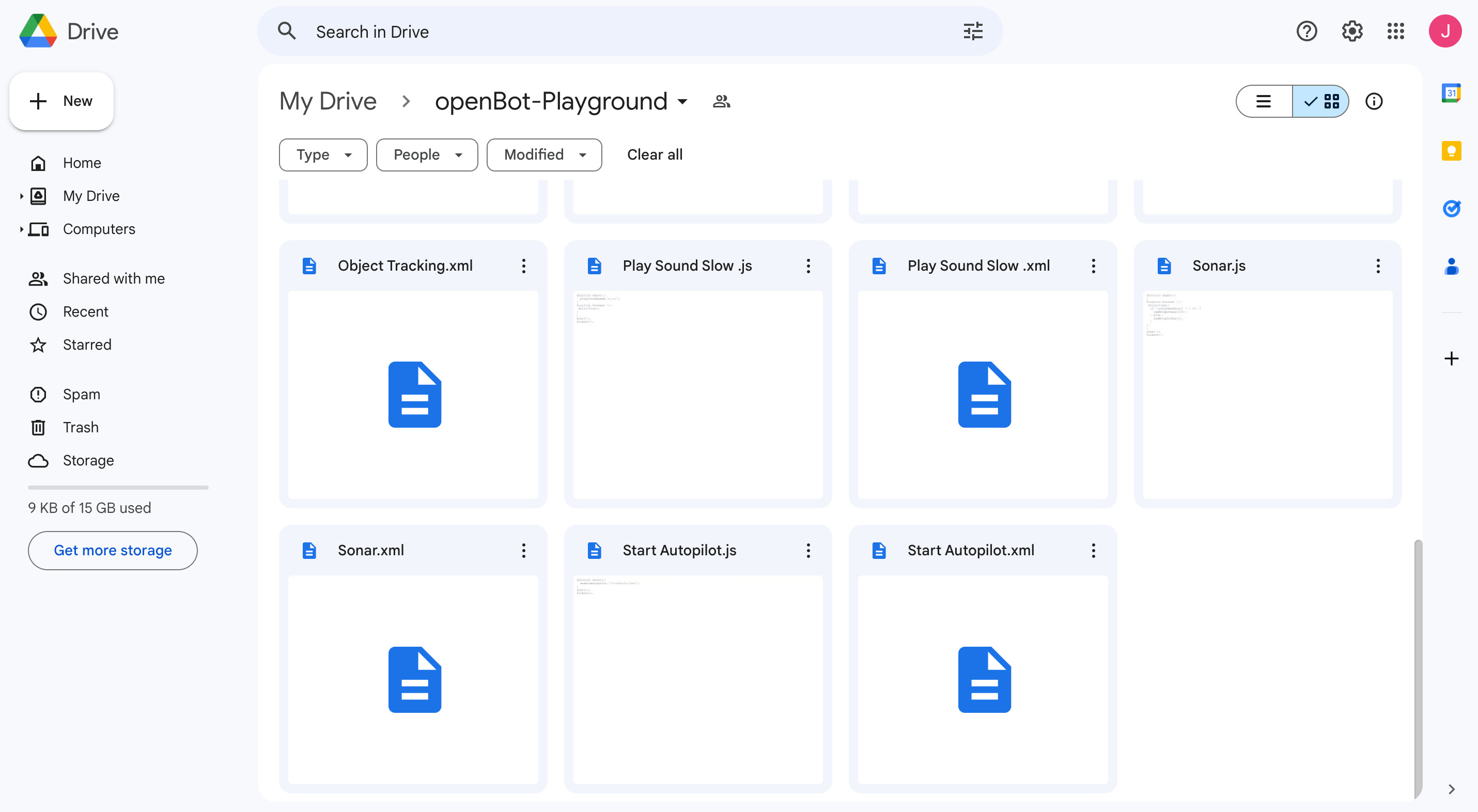Open Play Sound Slow .xml thumbnail
This screenshot has height=812, width=1478.
(983, 395)
